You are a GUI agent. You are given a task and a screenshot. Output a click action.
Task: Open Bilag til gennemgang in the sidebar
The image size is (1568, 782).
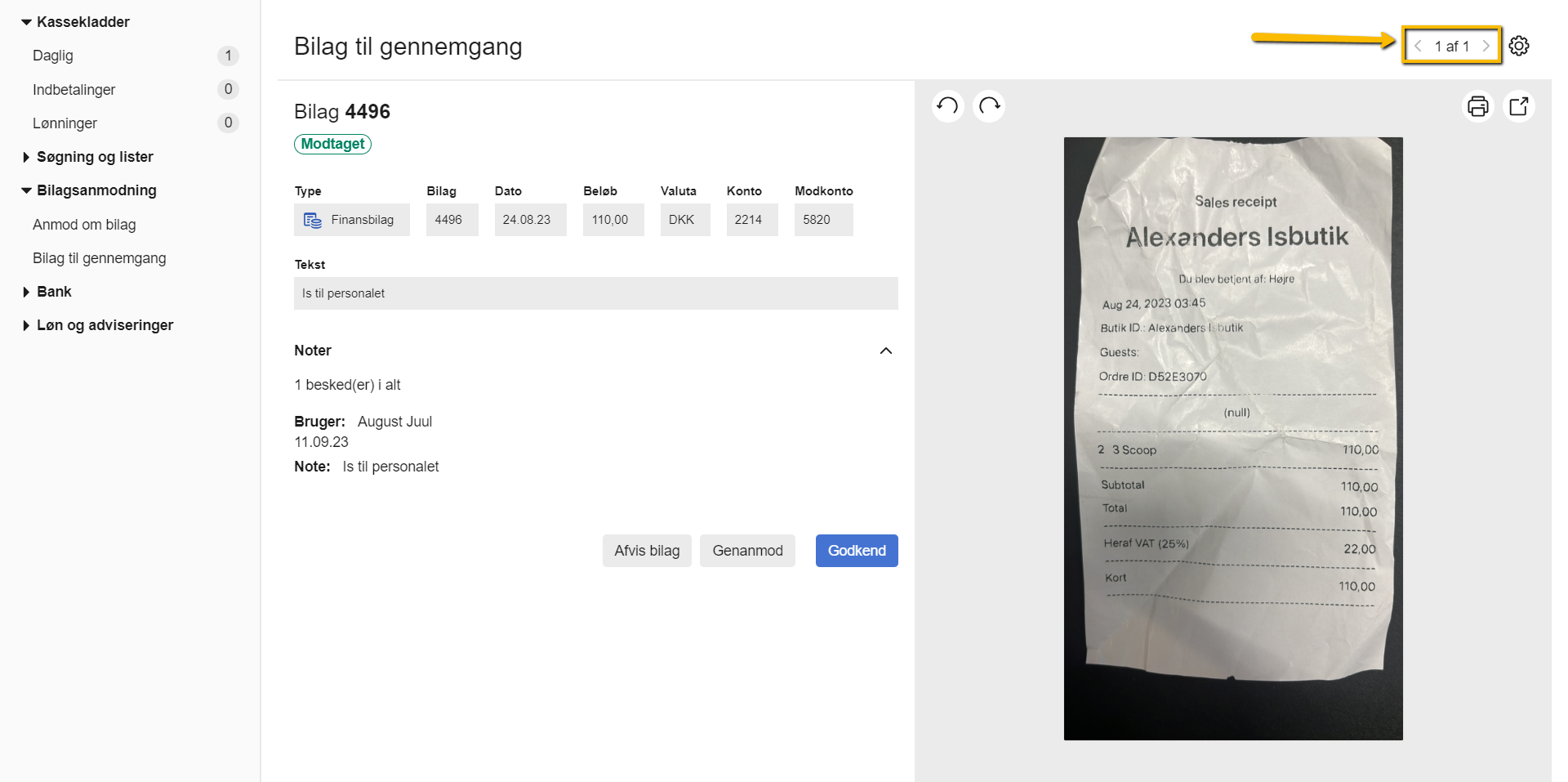click(x=99, y=257)
